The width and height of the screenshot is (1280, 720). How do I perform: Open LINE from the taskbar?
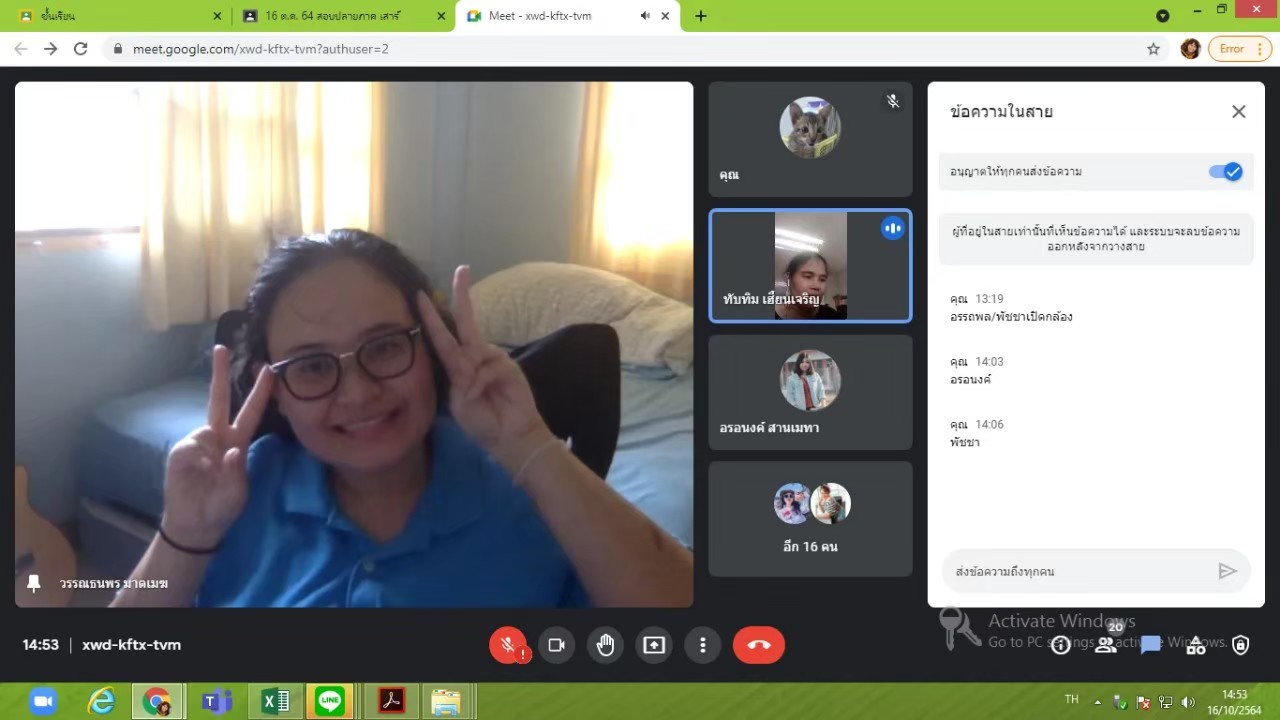pyautogui.click(x=330, y=701)
